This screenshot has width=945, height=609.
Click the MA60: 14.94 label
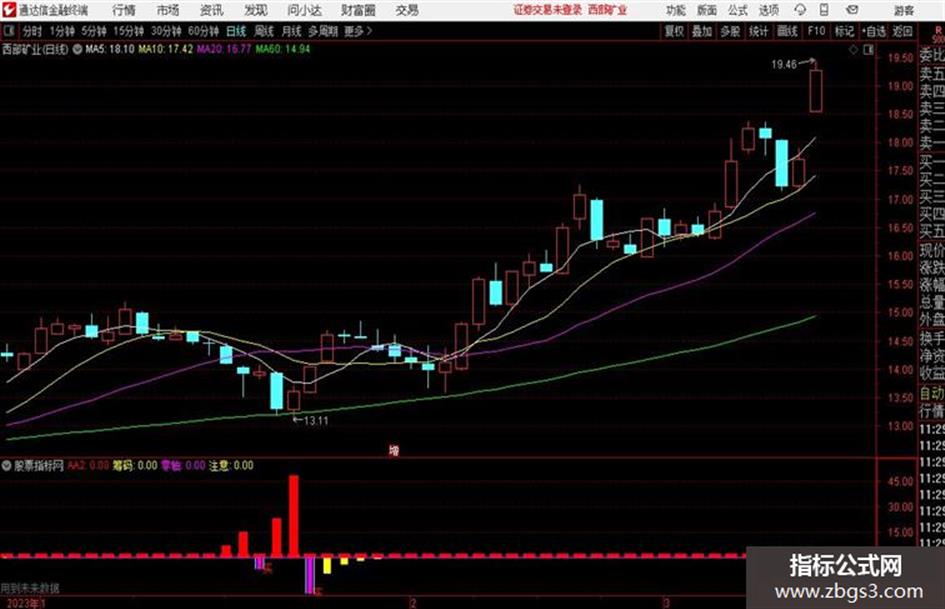pos(283,49)
